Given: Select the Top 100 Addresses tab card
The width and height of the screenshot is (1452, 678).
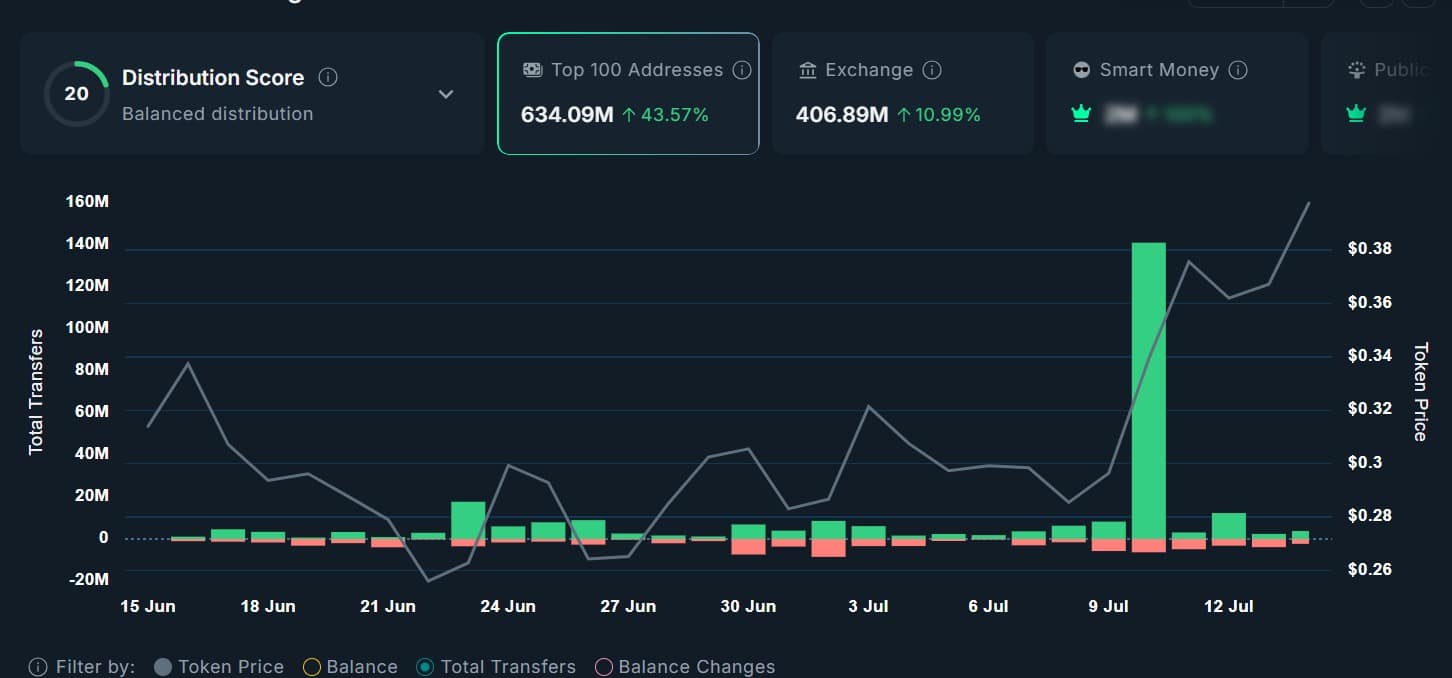Looking at the screenshot, I should pyautogui.click(x=628, y=94).
